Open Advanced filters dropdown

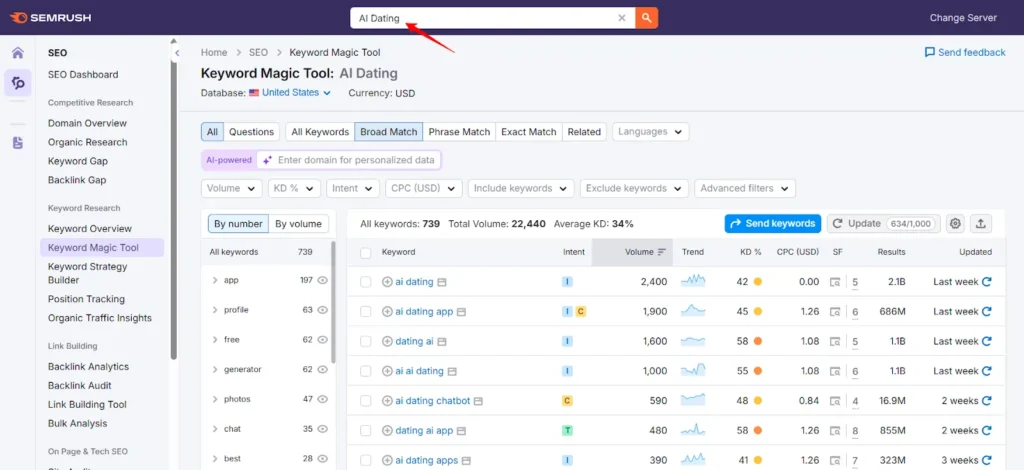tap(745, 188)
